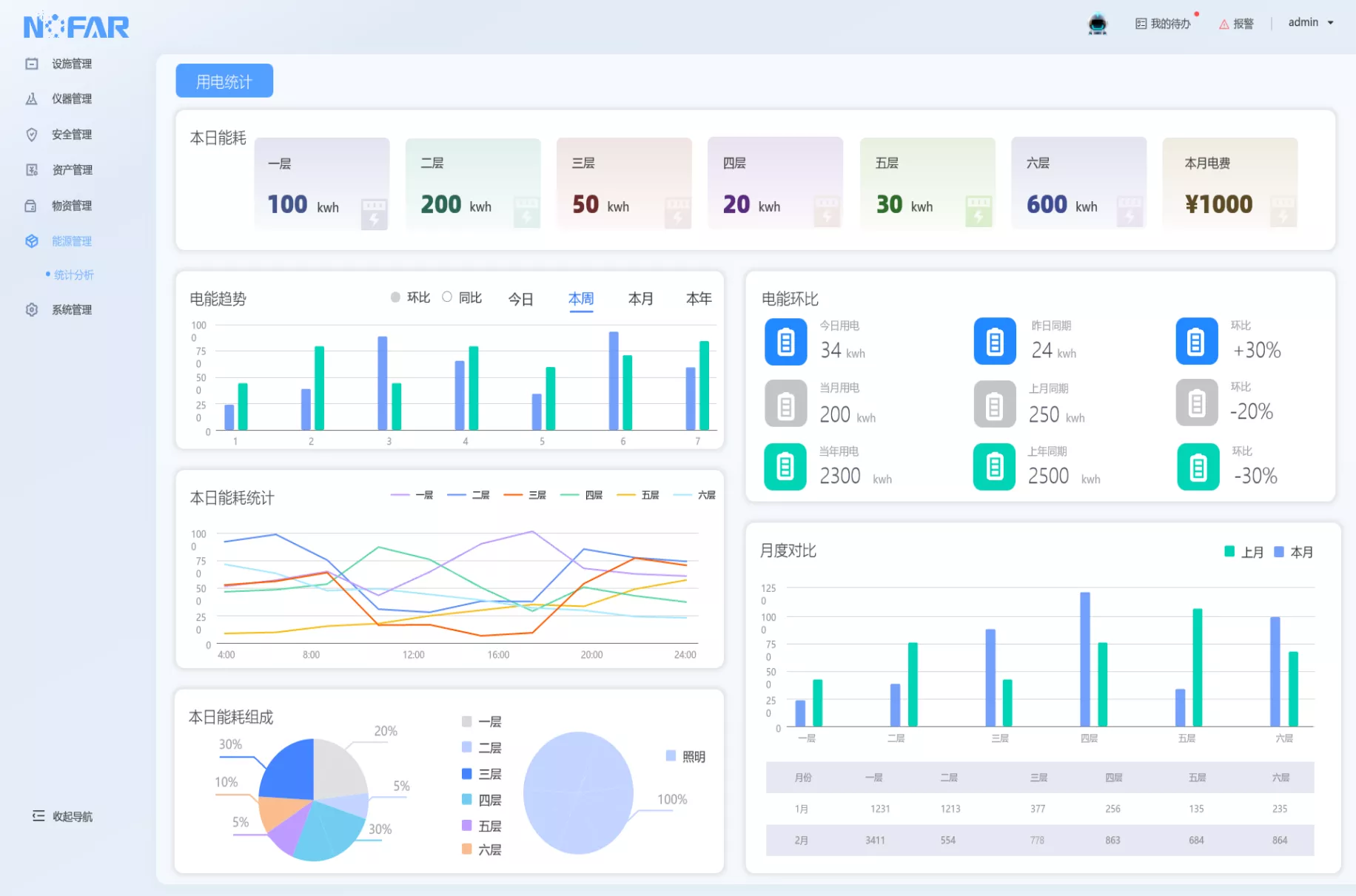1356x896 pixels.
Task: Click the 收起导航 collapse icon
Action: click(x=38, y=815)
